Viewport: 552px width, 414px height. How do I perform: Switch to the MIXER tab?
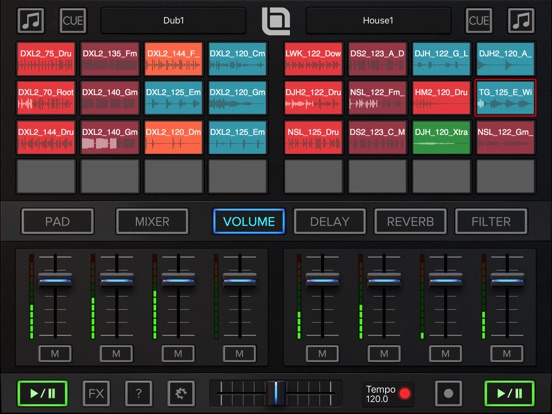point(152,221)
